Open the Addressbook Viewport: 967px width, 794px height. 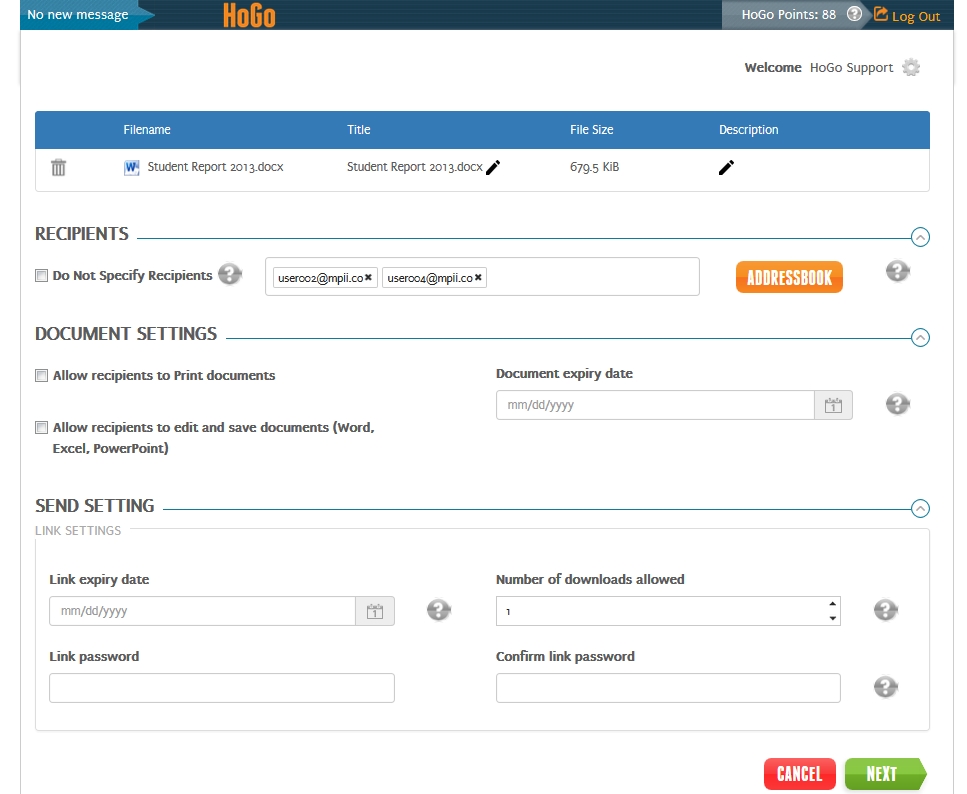(x=789, y=277)
